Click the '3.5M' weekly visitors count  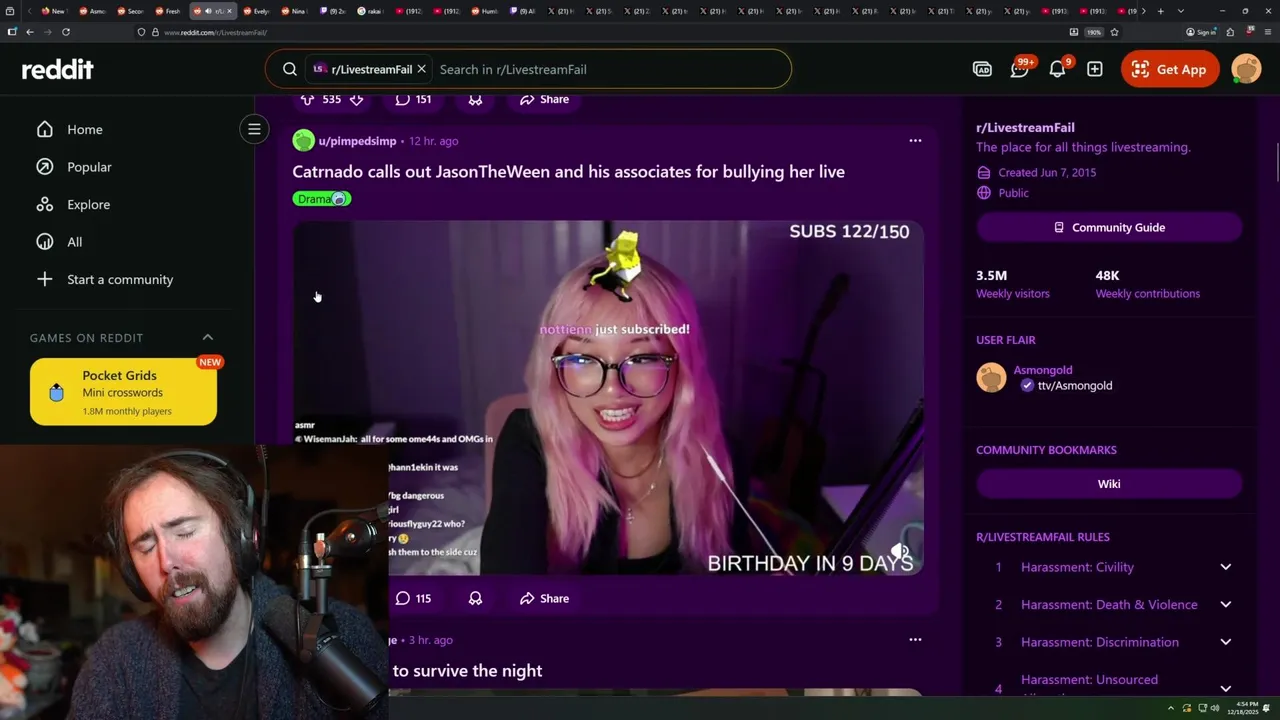[x=991, y=275]
